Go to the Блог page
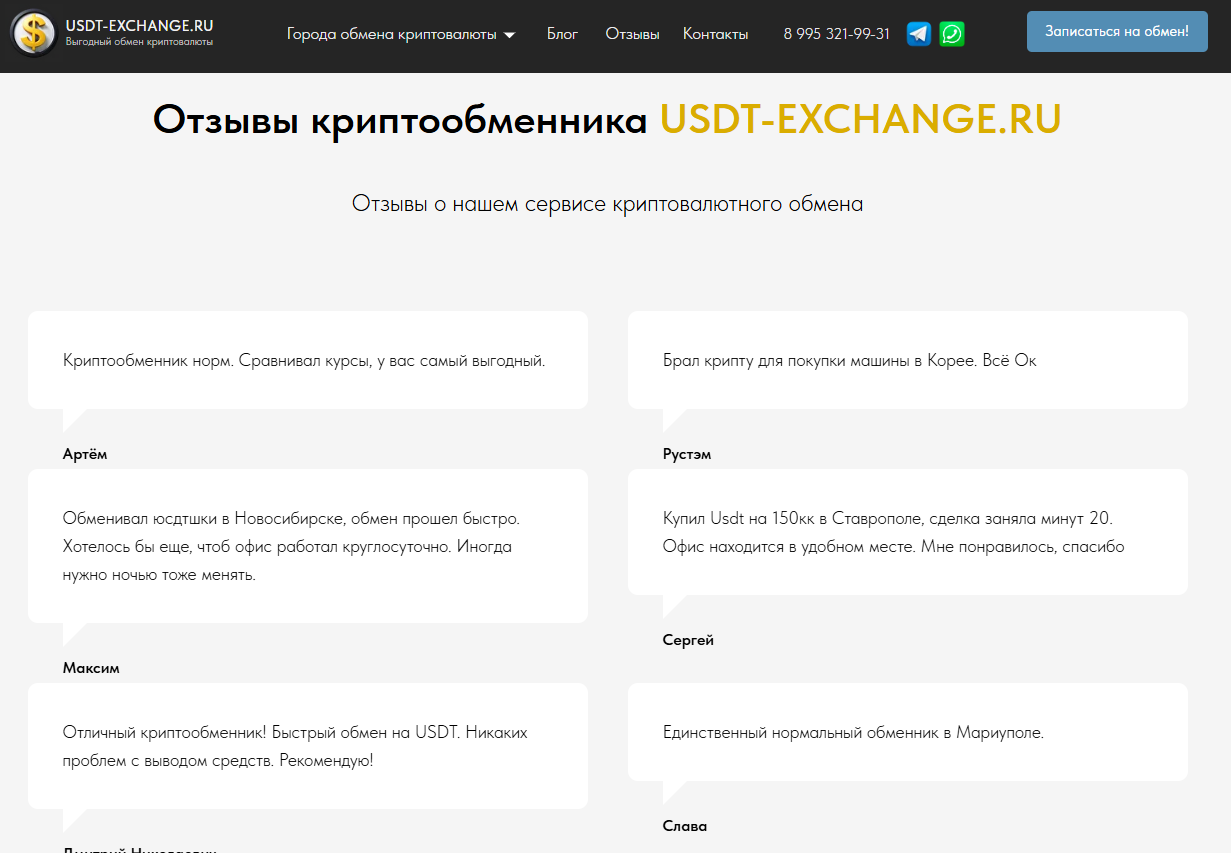 562,34
